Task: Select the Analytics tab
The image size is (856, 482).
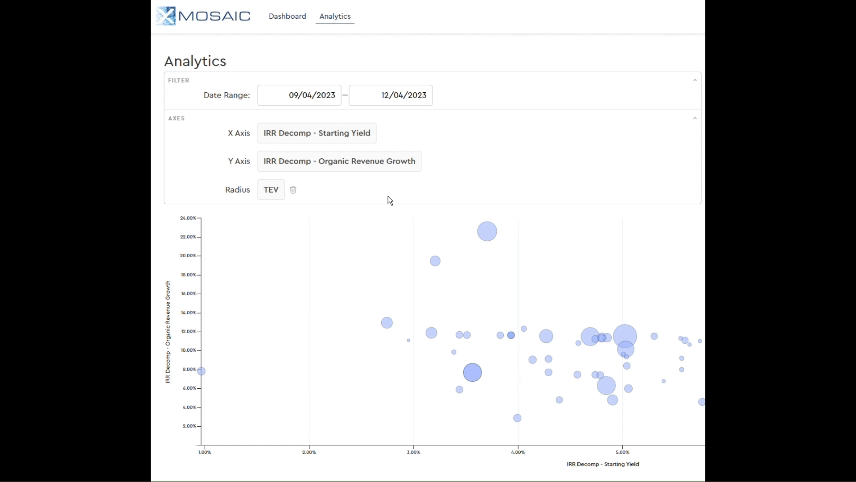Action: coord(335,16)
